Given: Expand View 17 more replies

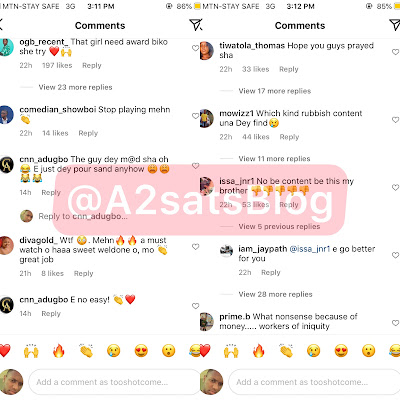Looking at the screenshot, I should tap(275, 91).
